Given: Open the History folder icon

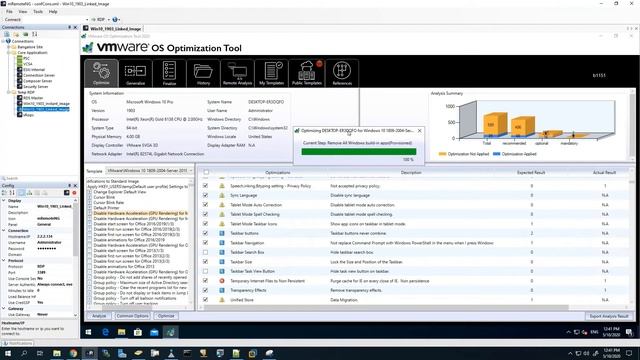Looking at the screenshot, I should (x=203, y=73).
